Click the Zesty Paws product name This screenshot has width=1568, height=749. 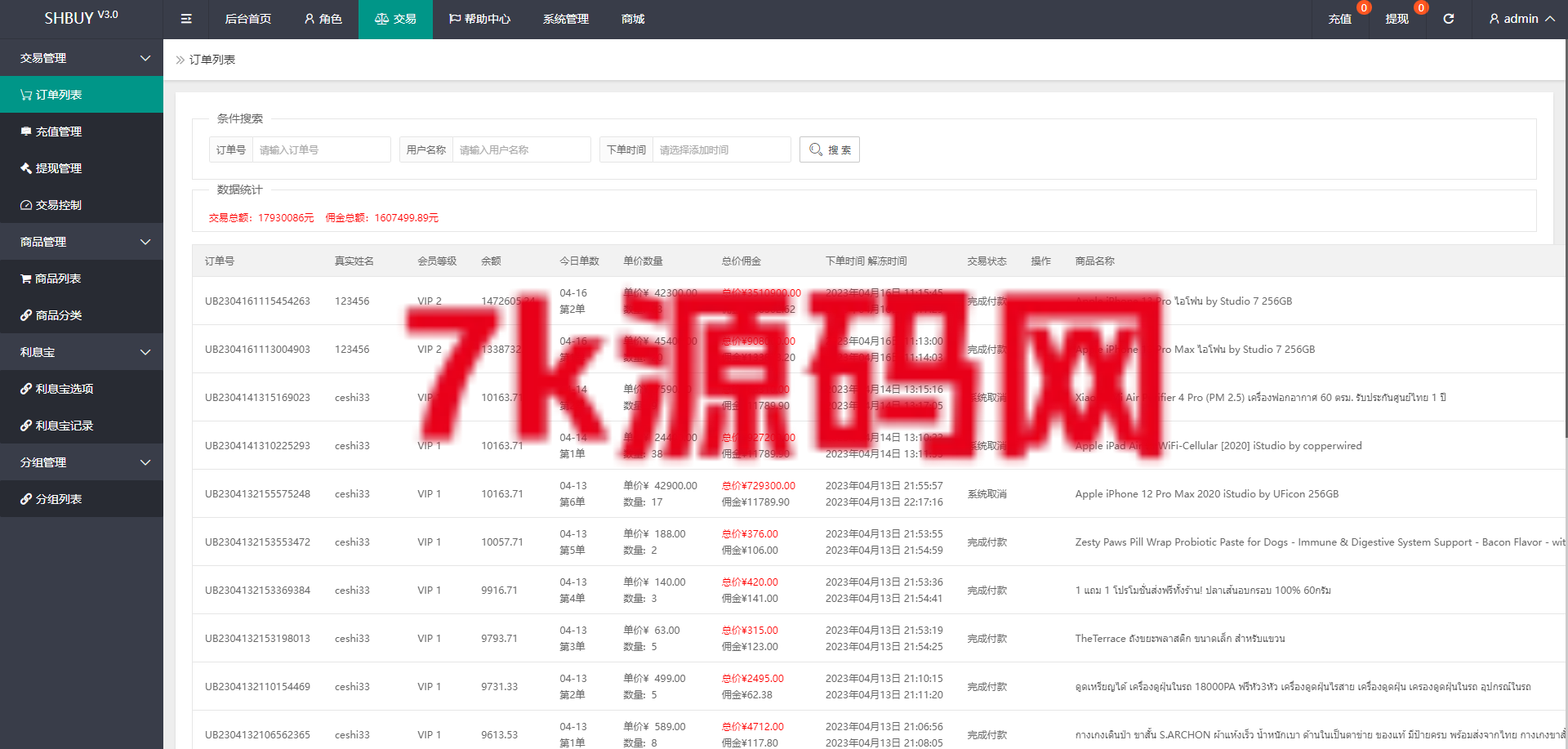click(x=1320, y=542)
